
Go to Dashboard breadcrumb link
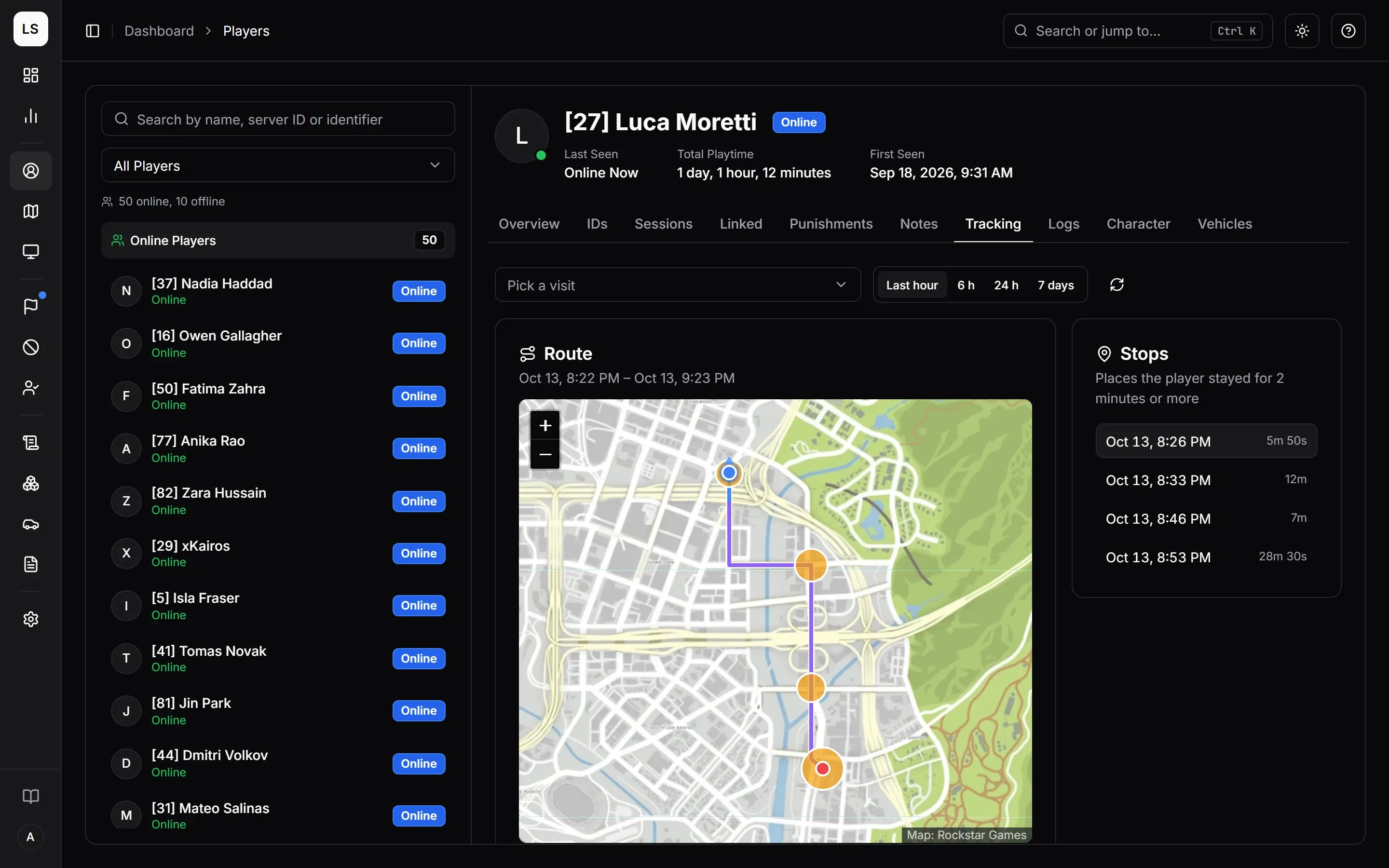(x=159, y=31)
